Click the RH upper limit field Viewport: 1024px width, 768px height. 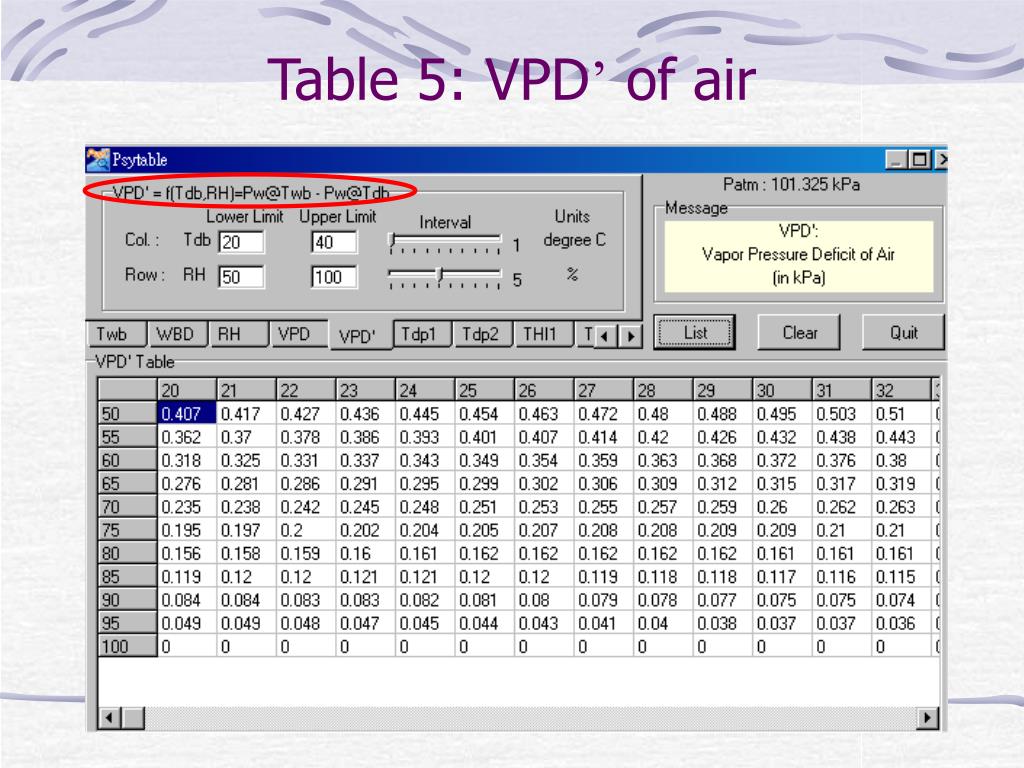334,277
